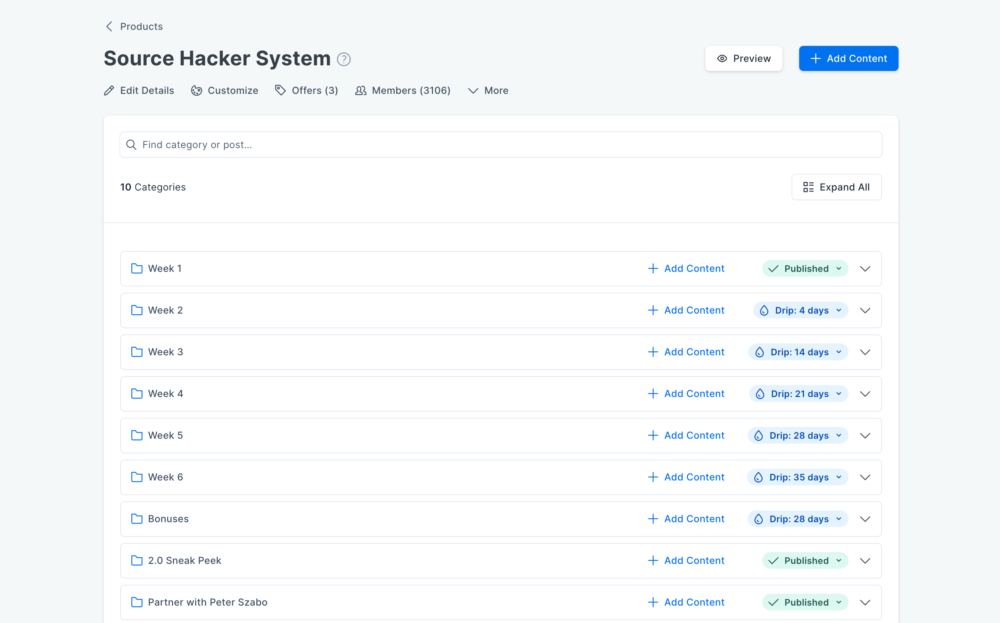
Task: Click the help question mark icon beside the title
Action: (x=344, y=59)
